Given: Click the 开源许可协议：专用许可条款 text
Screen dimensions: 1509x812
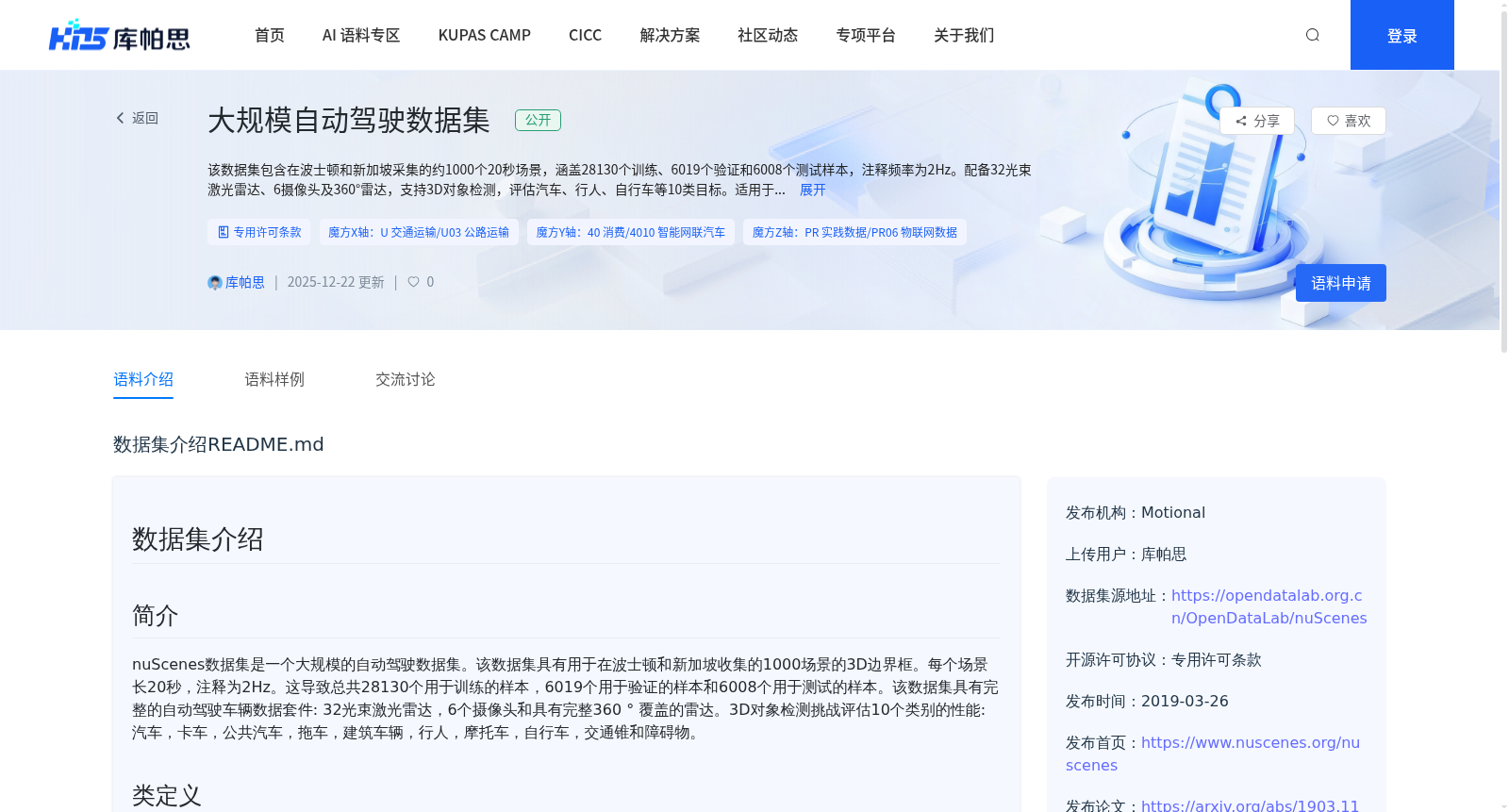Looking at the screenshot, I should (1164, 659).
